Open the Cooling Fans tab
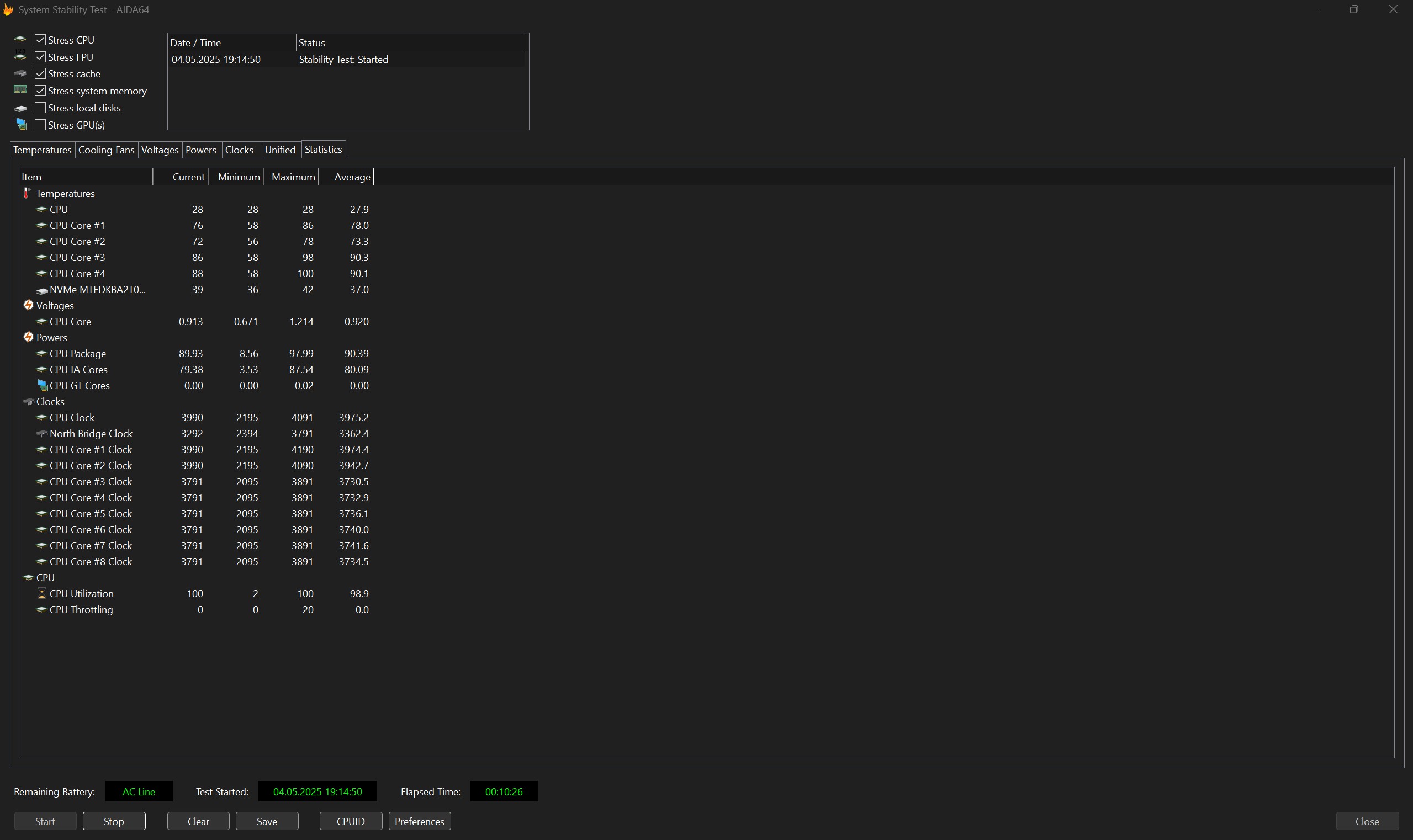1413x840 pixels. (x=106, y=150)
